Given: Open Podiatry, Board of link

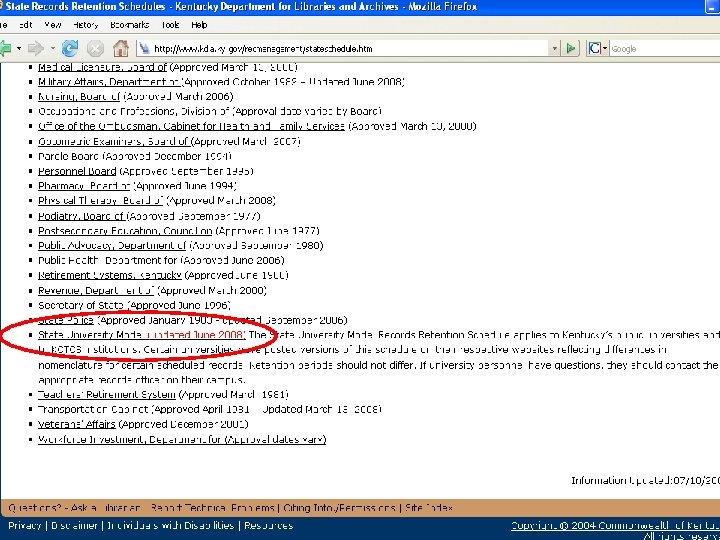Looking at the screenshot, I should [x=81, y=216].
